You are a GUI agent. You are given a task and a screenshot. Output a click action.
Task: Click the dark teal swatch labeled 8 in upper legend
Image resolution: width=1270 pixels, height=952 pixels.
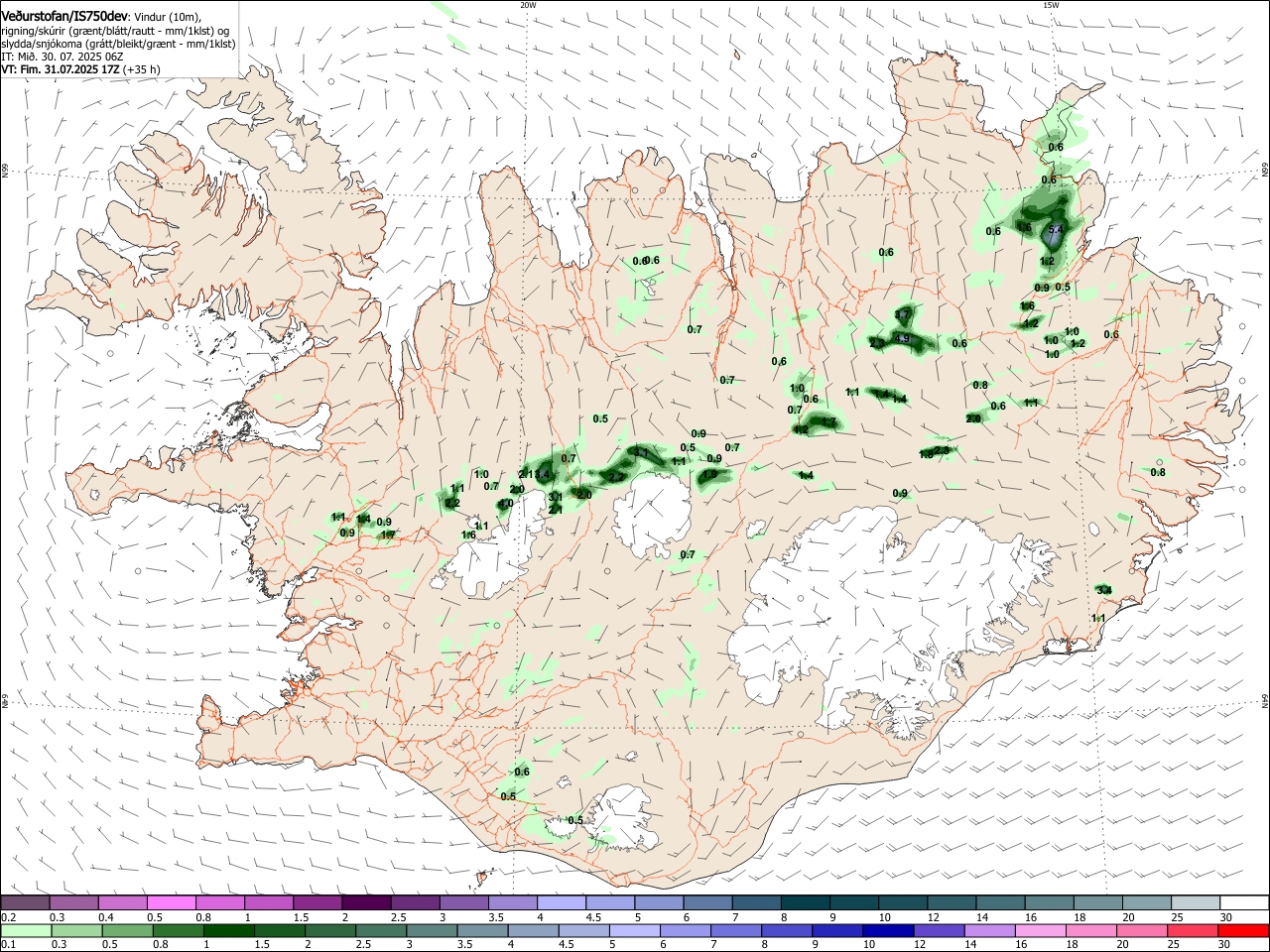tap(806, 902)
